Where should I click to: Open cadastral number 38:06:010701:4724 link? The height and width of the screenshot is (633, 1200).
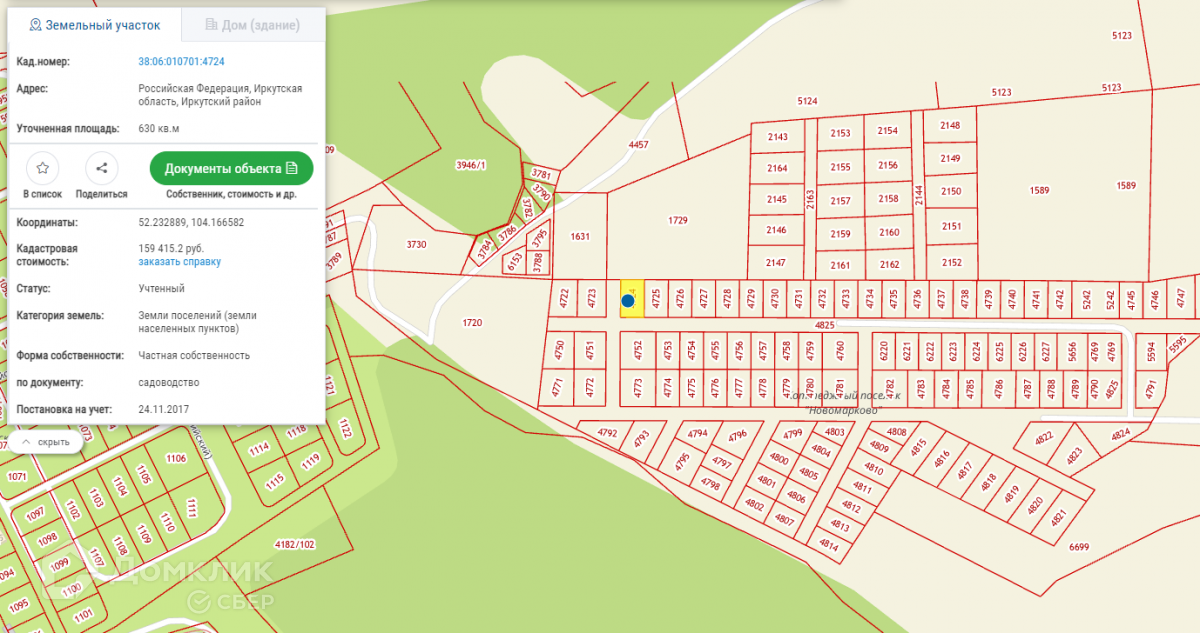pos(181,62)
